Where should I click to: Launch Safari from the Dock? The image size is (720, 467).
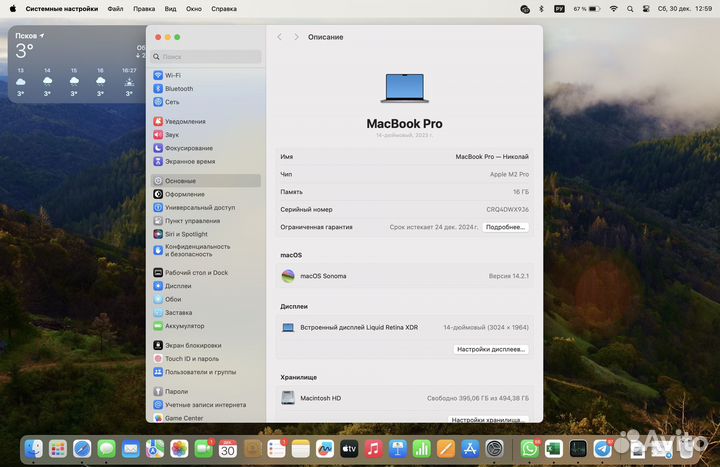pos(82,449)
